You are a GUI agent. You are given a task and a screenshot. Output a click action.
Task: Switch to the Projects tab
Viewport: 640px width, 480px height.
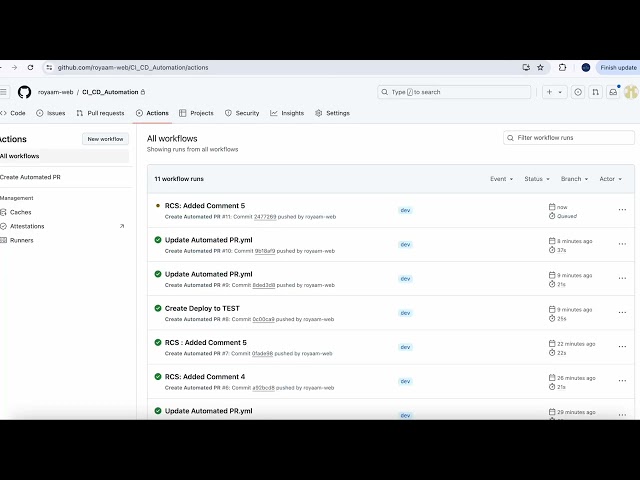(x=196, y=113)
